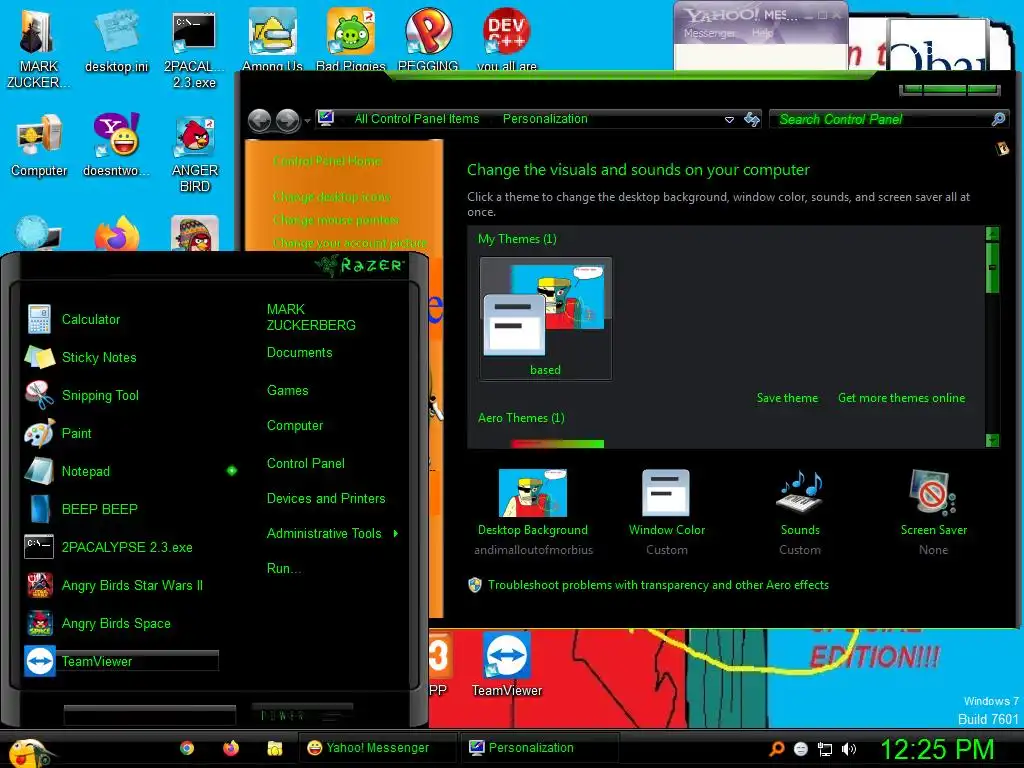The height and width of the screenshot is (768, 1024).
Task: Click the Start button orb
Action: pos(29,752)
